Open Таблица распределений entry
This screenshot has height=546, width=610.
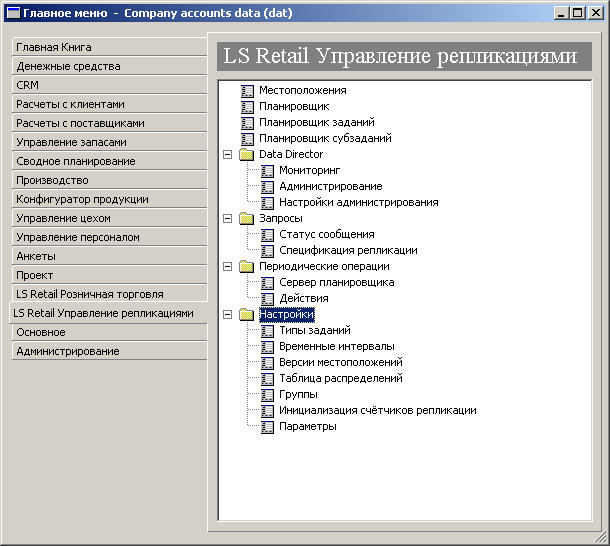click(340, 379)
